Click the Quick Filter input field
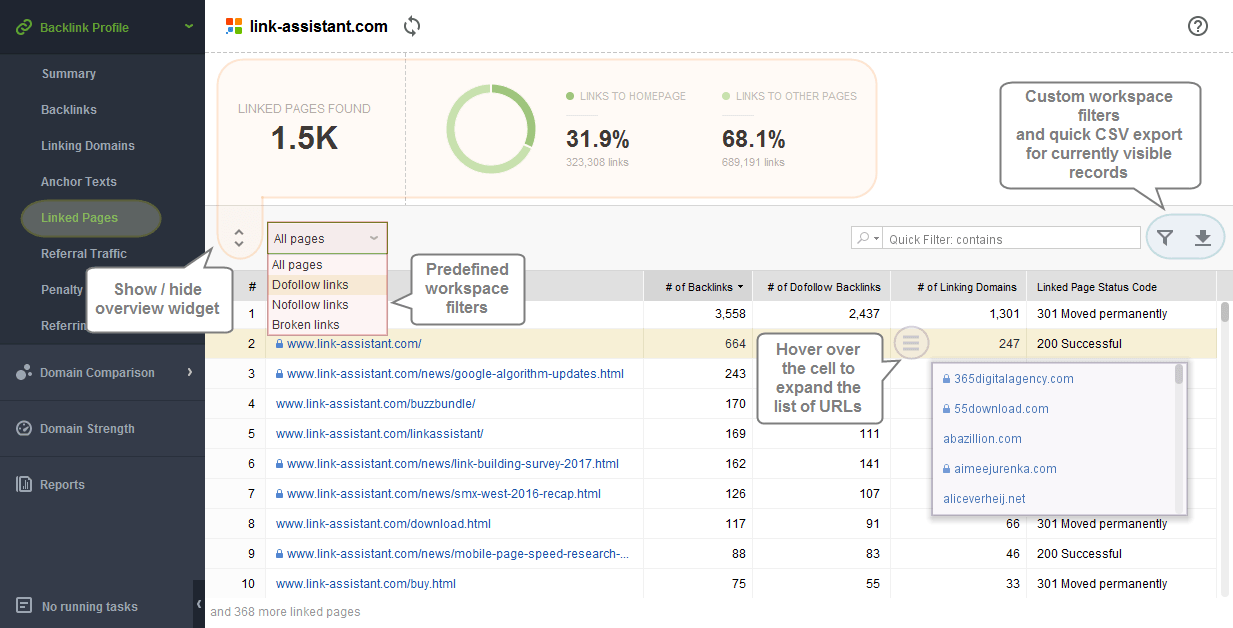 coord(1013,238)
